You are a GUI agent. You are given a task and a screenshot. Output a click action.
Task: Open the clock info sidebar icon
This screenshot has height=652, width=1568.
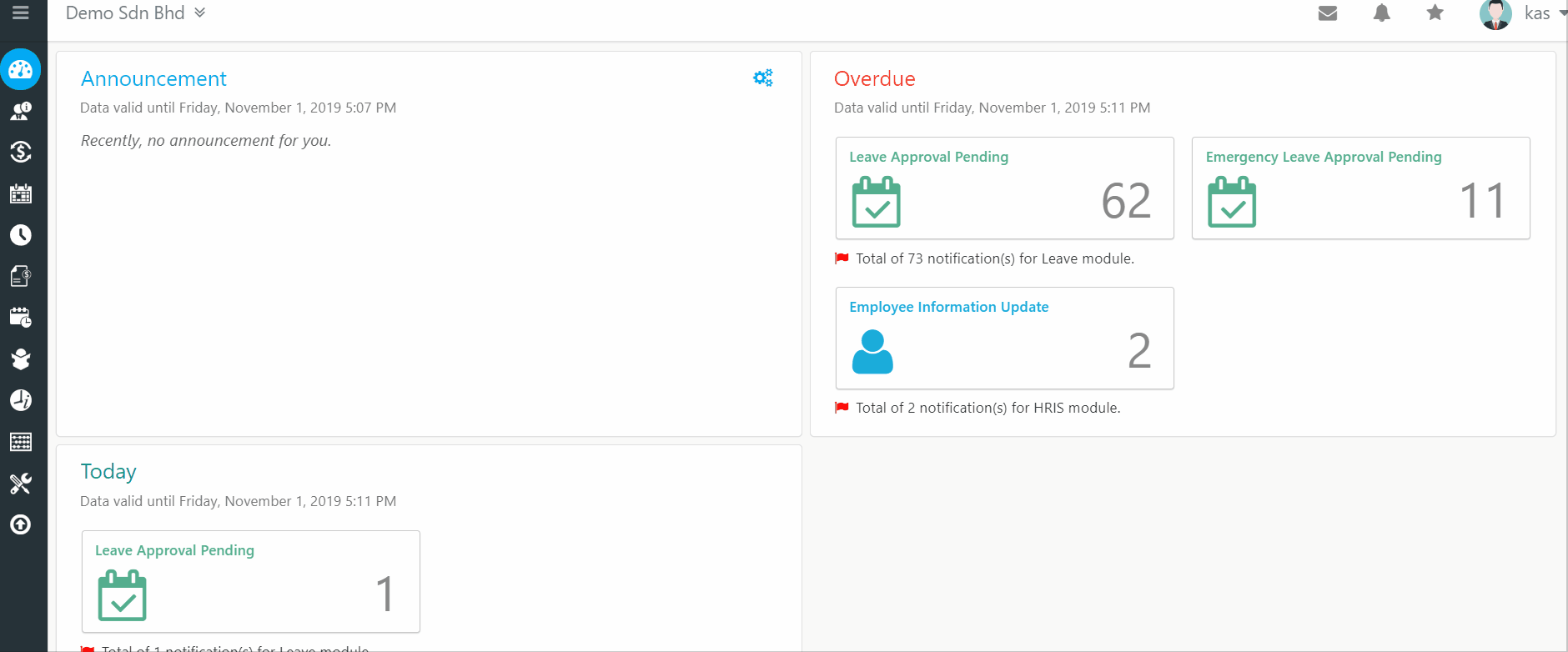pos(21,400)
